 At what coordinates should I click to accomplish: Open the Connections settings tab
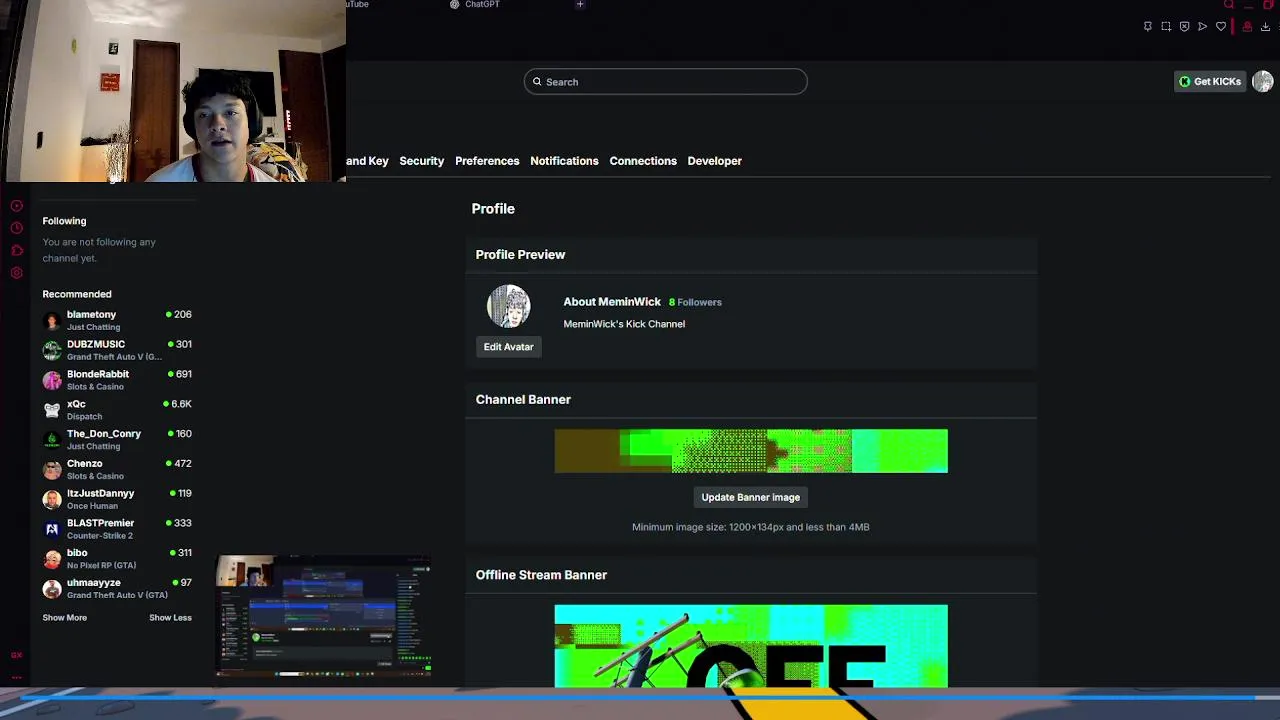[x=643, y=161]
